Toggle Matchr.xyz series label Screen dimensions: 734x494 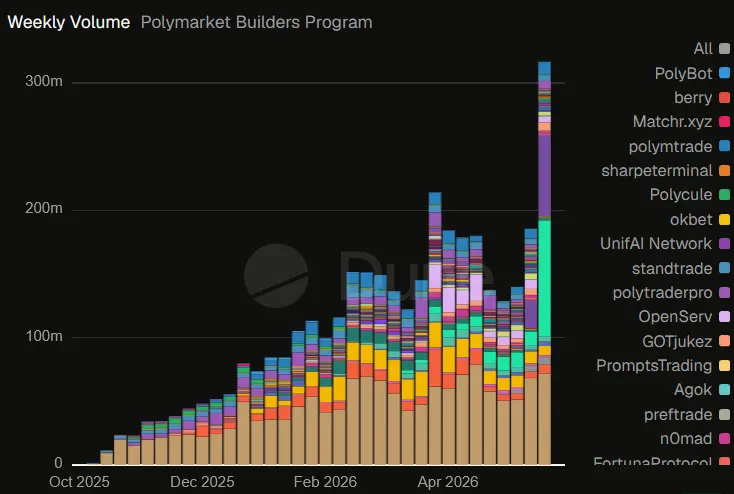672,122
